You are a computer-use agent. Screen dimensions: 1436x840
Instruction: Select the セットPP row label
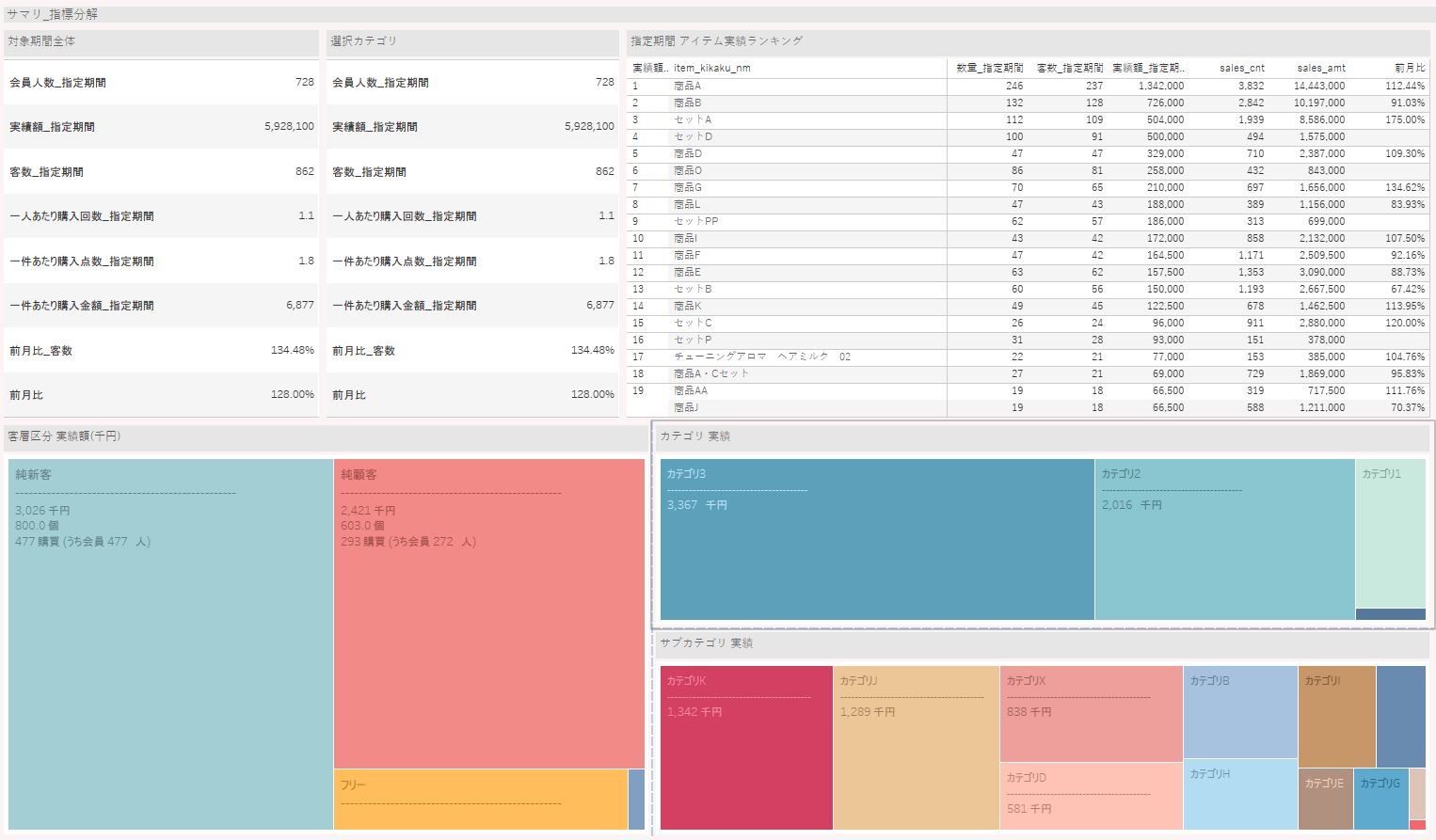pyautogui.click(x=696, y=221)
